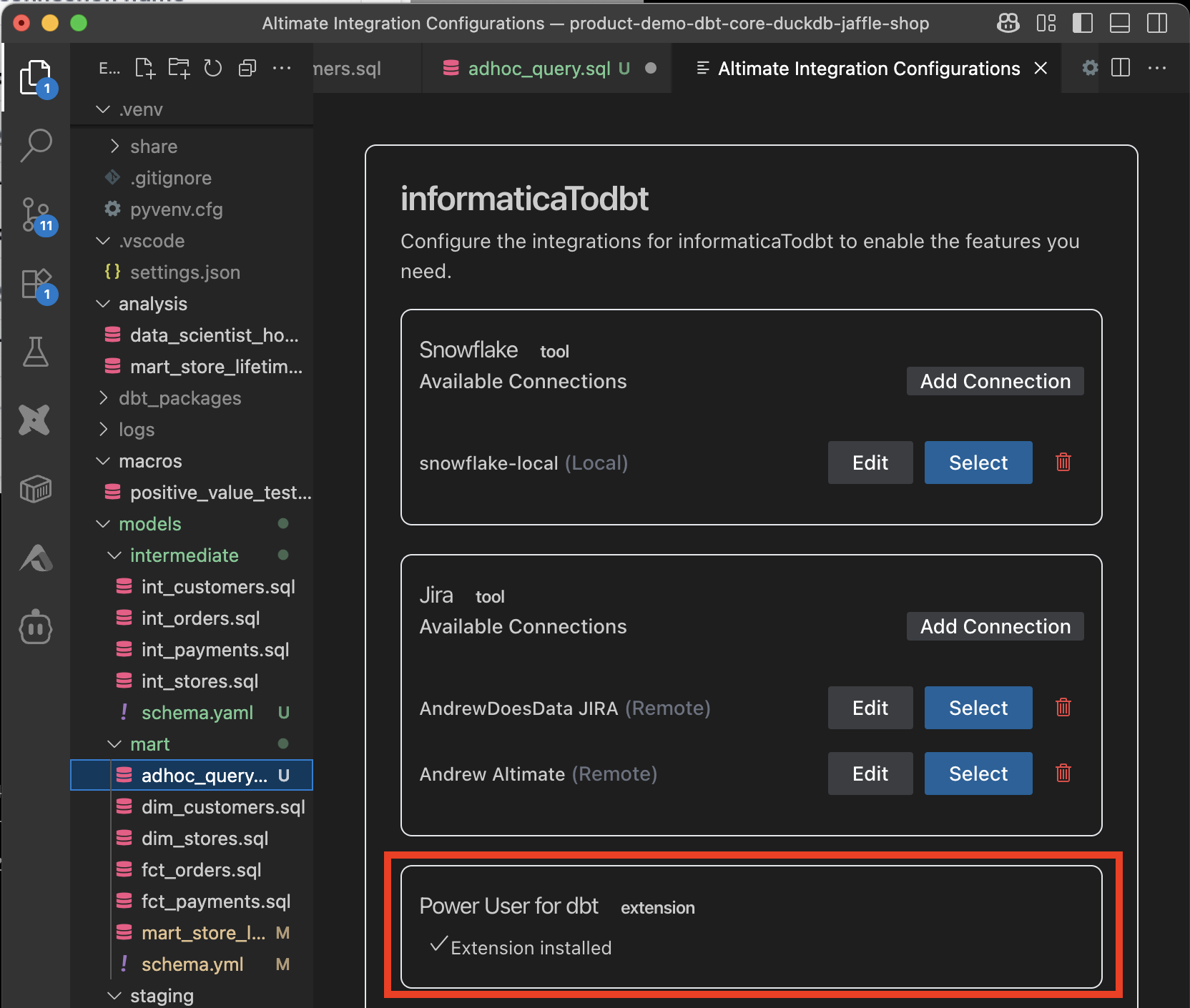1190x1008 pixels.
Task: Open dim_stores.sql model
Action: coord(192,839)
